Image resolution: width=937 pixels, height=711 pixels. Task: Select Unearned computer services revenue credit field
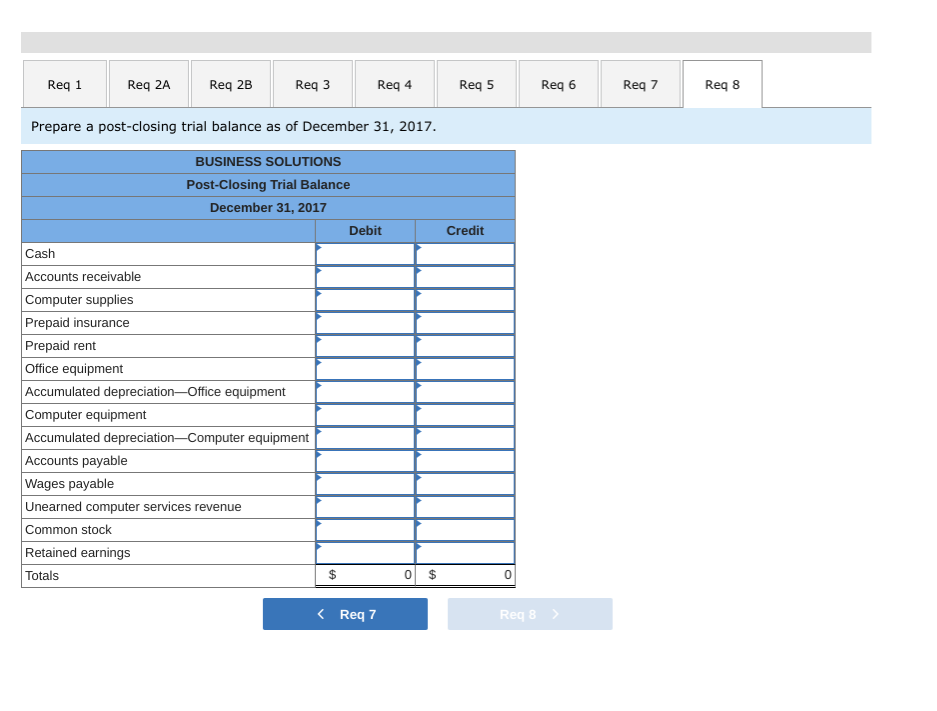(x=465, y=507)
